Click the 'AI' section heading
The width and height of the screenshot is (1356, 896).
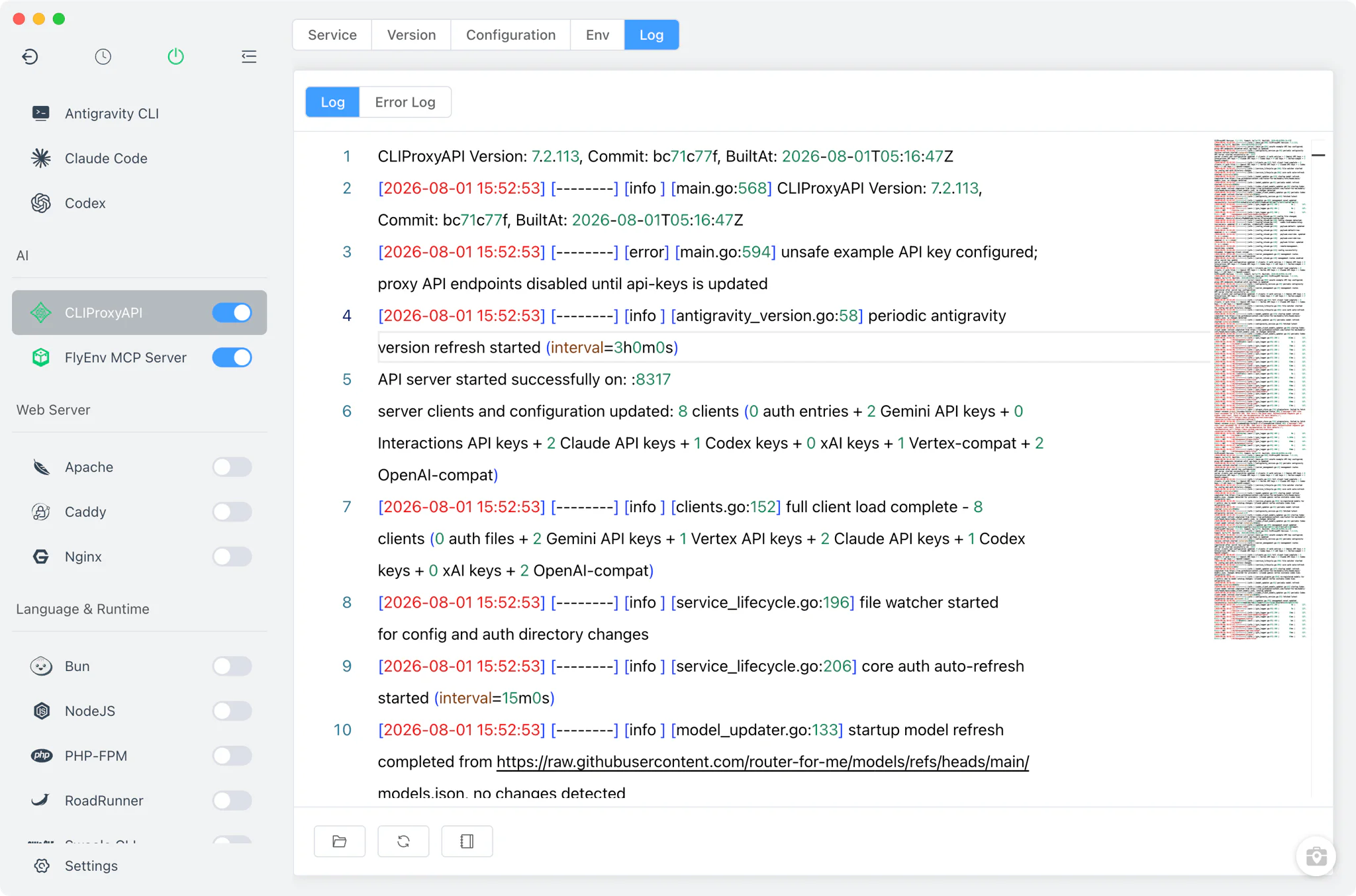pos(22,255)
